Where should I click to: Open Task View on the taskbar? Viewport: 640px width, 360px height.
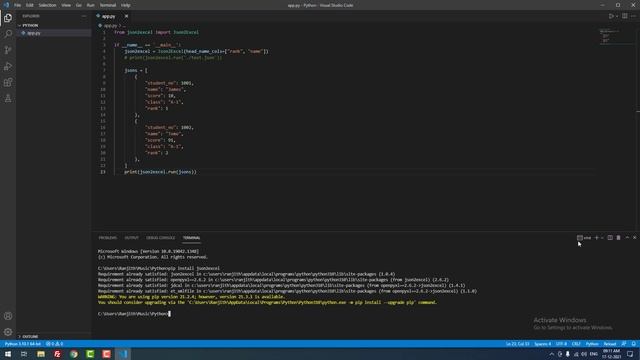pyautogui.click(x=24, y=354)
